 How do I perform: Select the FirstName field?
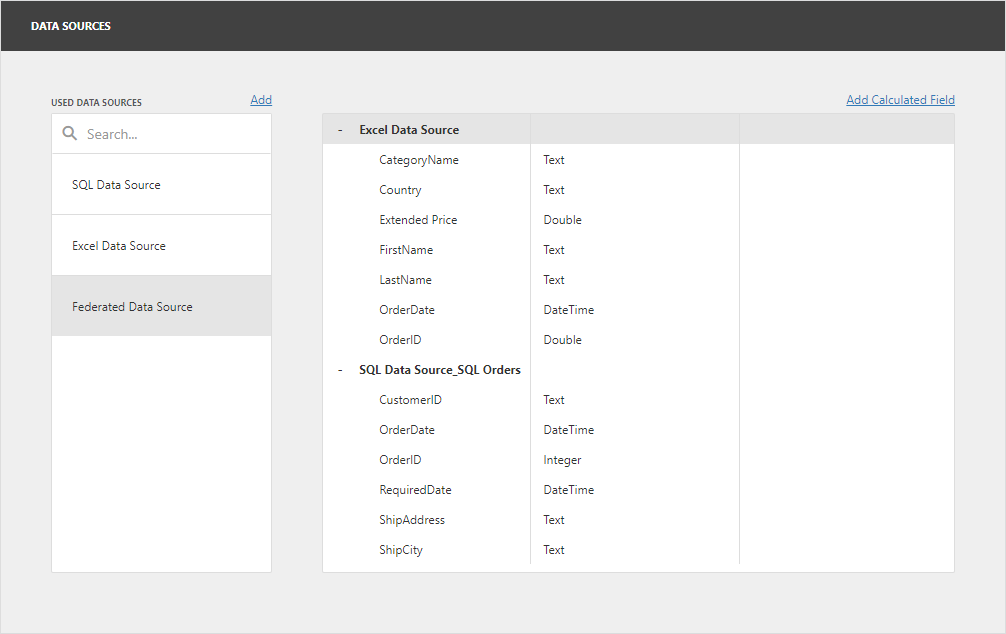[x=404, y=249]
